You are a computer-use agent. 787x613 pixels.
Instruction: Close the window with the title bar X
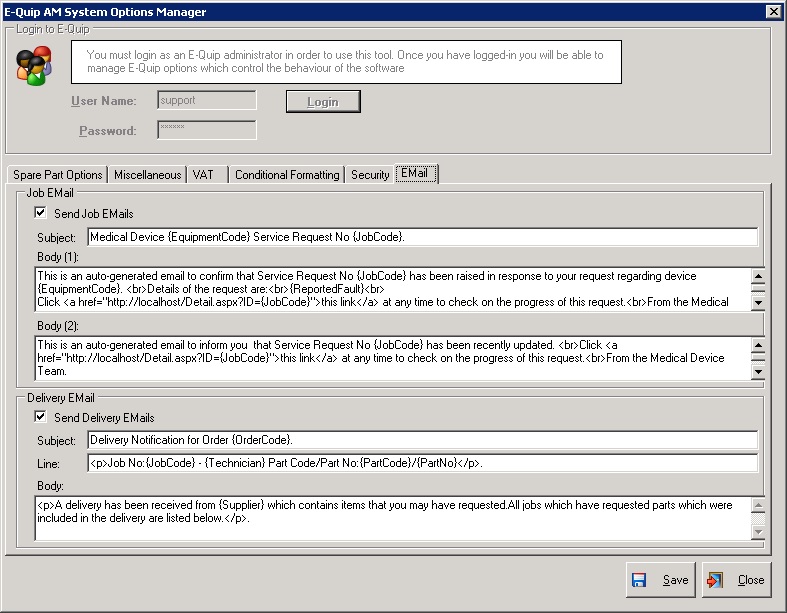(x=774, y=12)
